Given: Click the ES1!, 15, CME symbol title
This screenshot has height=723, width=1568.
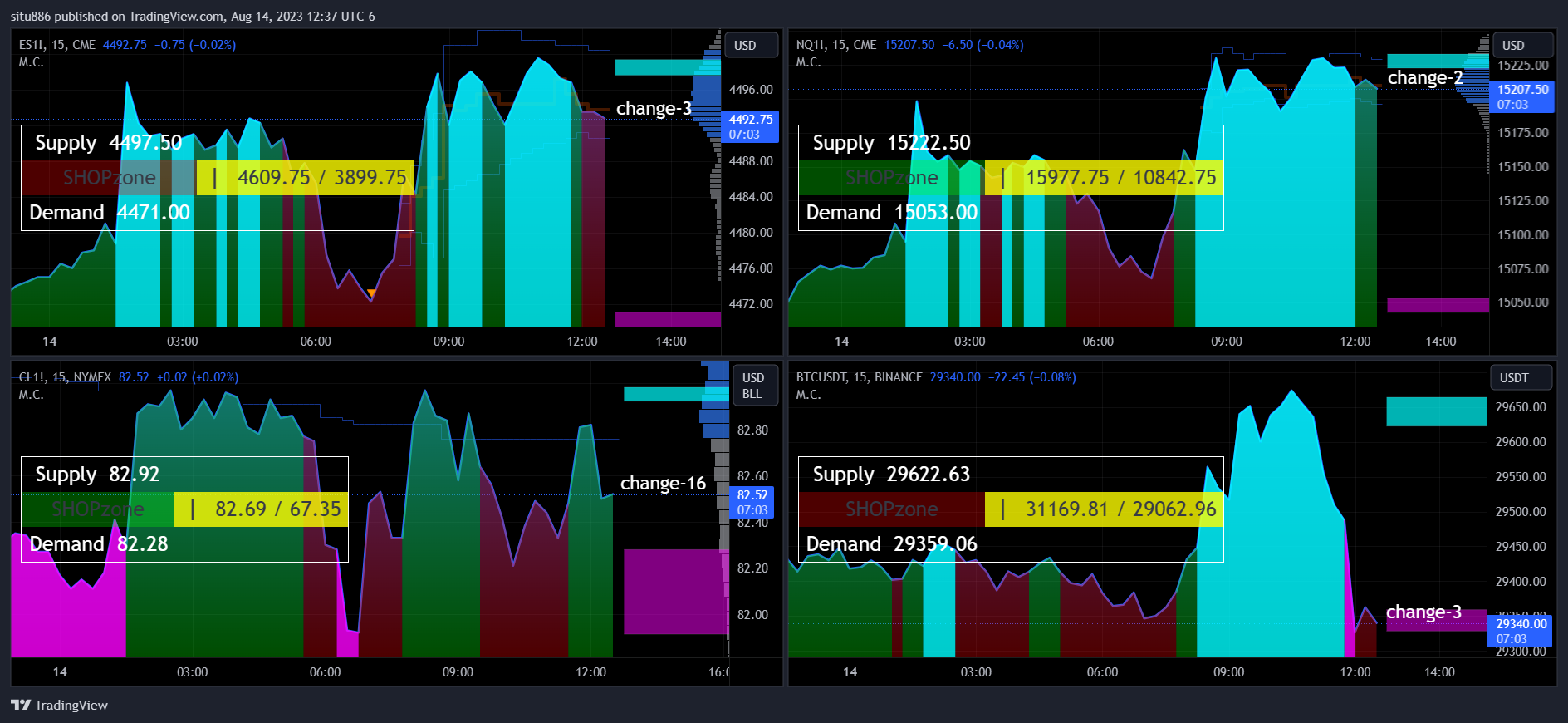Looking at the screenshot, I should pos(57,45).
